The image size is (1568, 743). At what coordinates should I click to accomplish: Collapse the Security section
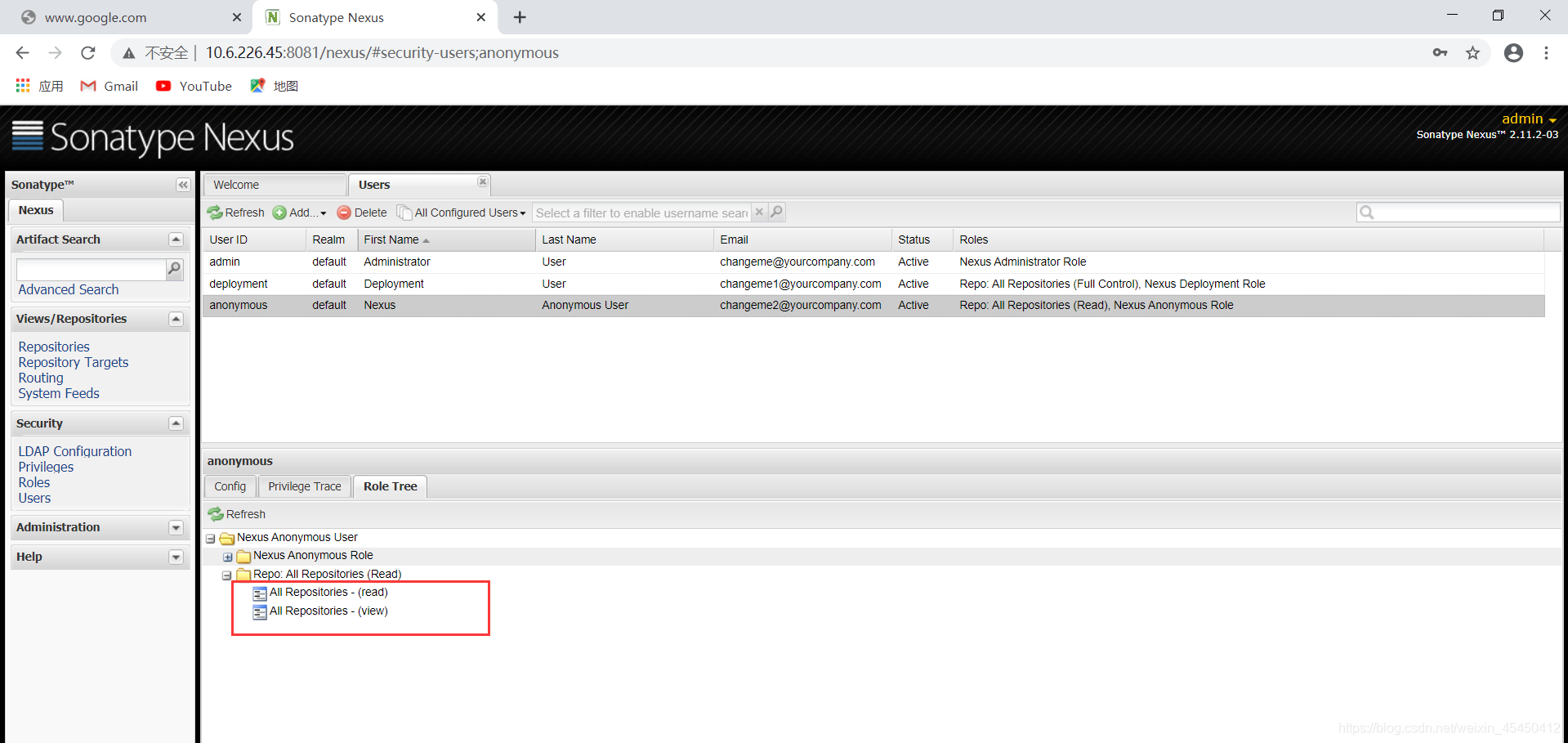point(176,423)
